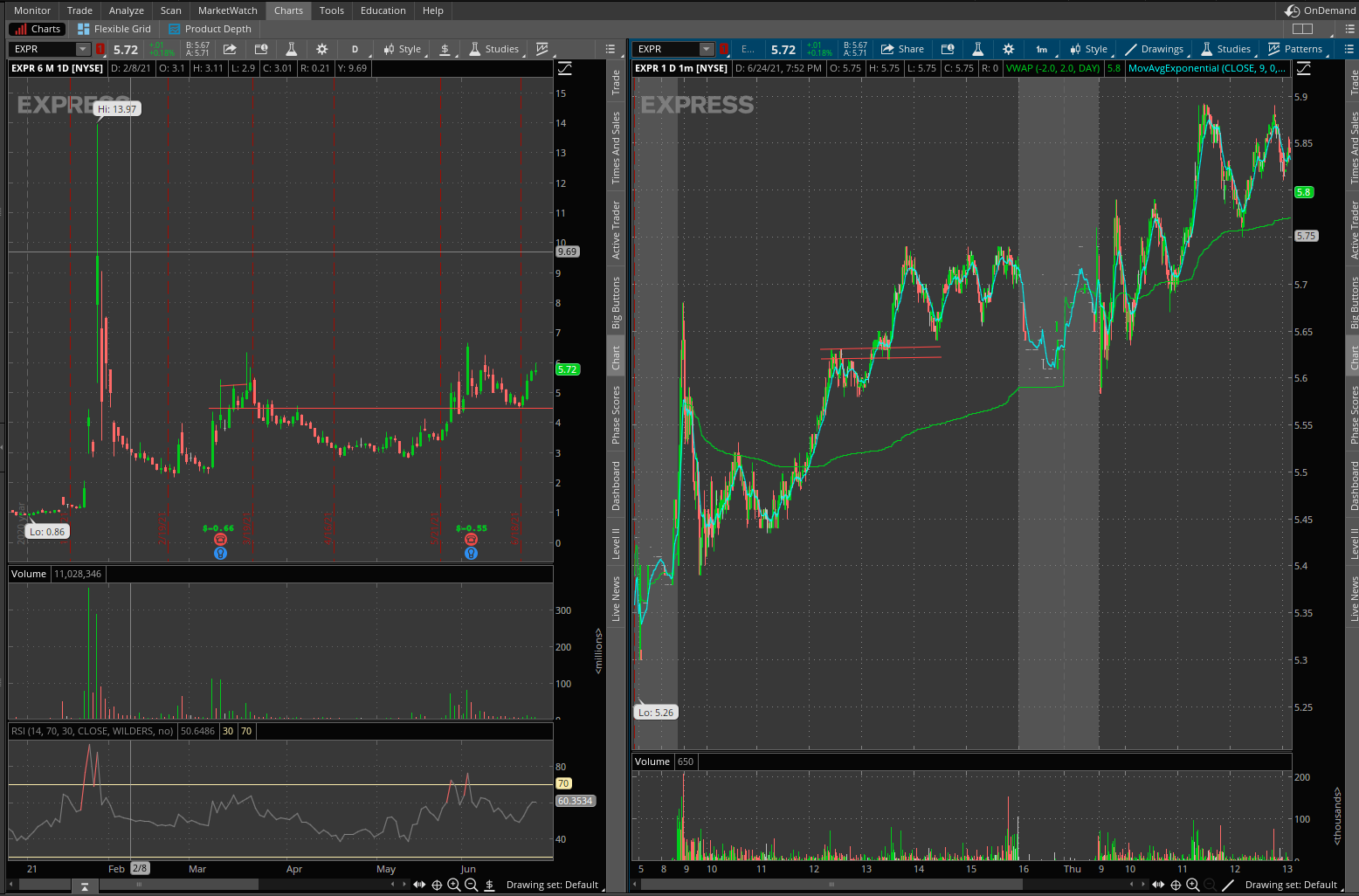Viewport: 1359px width, 896px height.
Task: Toggle OnDemand mode
Action: coord(1320,10)
